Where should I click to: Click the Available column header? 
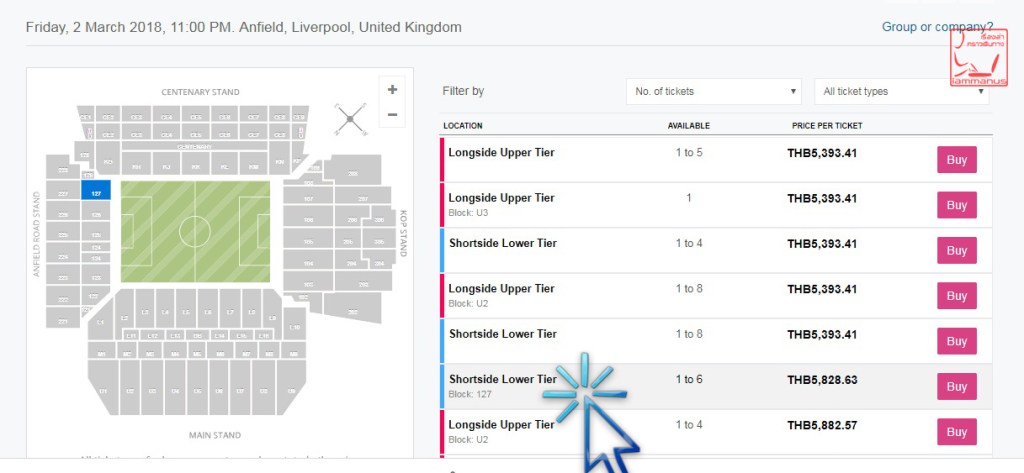click(x=688, y=126)
